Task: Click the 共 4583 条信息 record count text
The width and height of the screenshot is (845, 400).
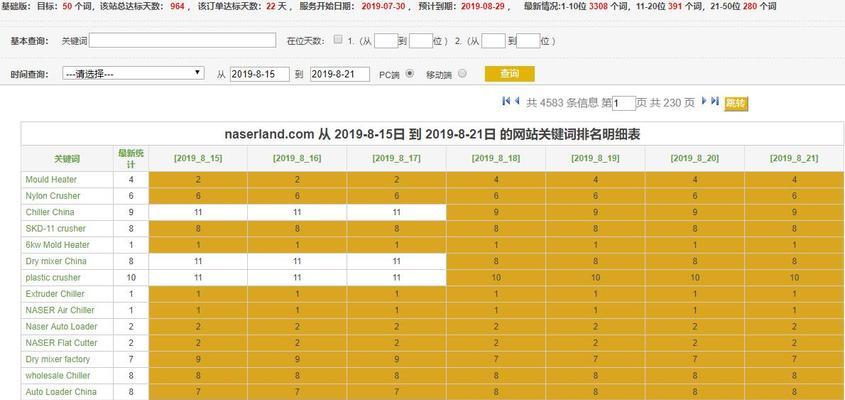Action: pyautogui.click(x=562, y=103)
